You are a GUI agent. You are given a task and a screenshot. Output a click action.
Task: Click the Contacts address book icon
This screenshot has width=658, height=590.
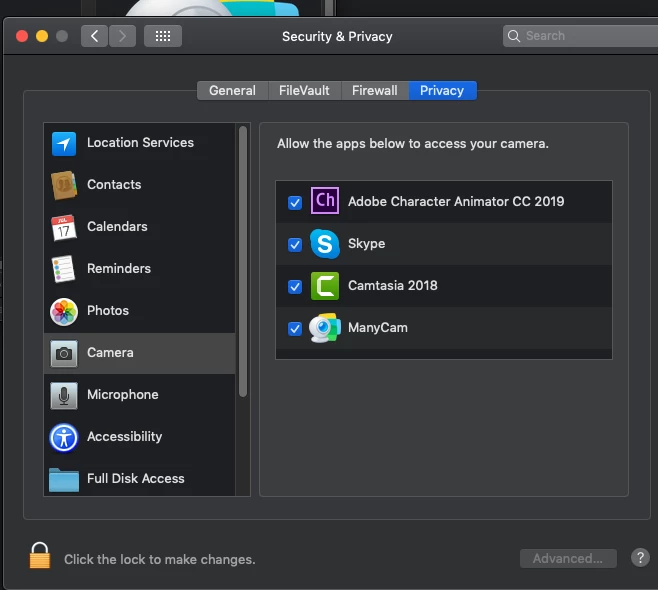(64, 185)
